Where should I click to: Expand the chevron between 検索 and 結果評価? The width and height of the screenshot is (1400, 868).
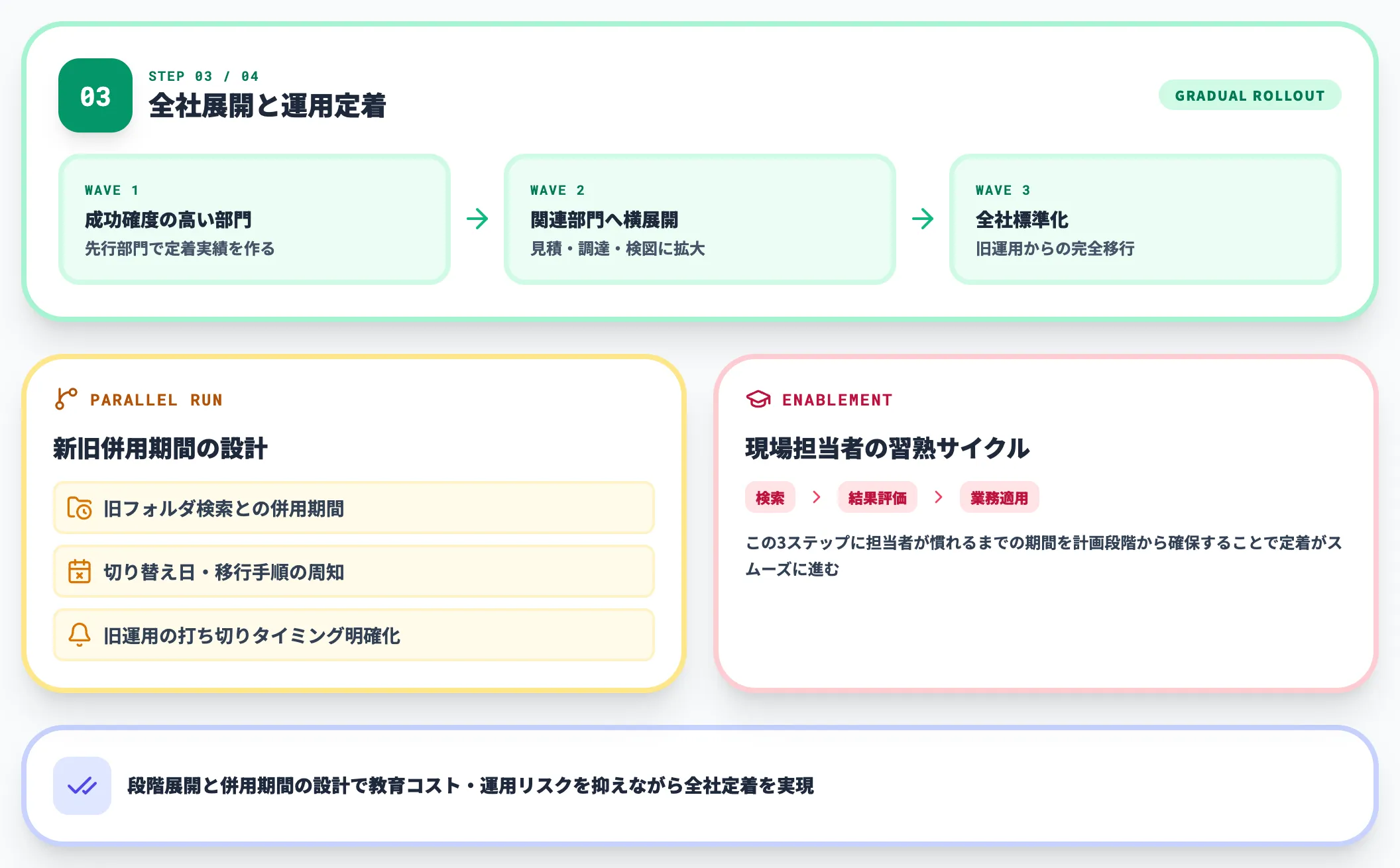(x=817, y=498)
